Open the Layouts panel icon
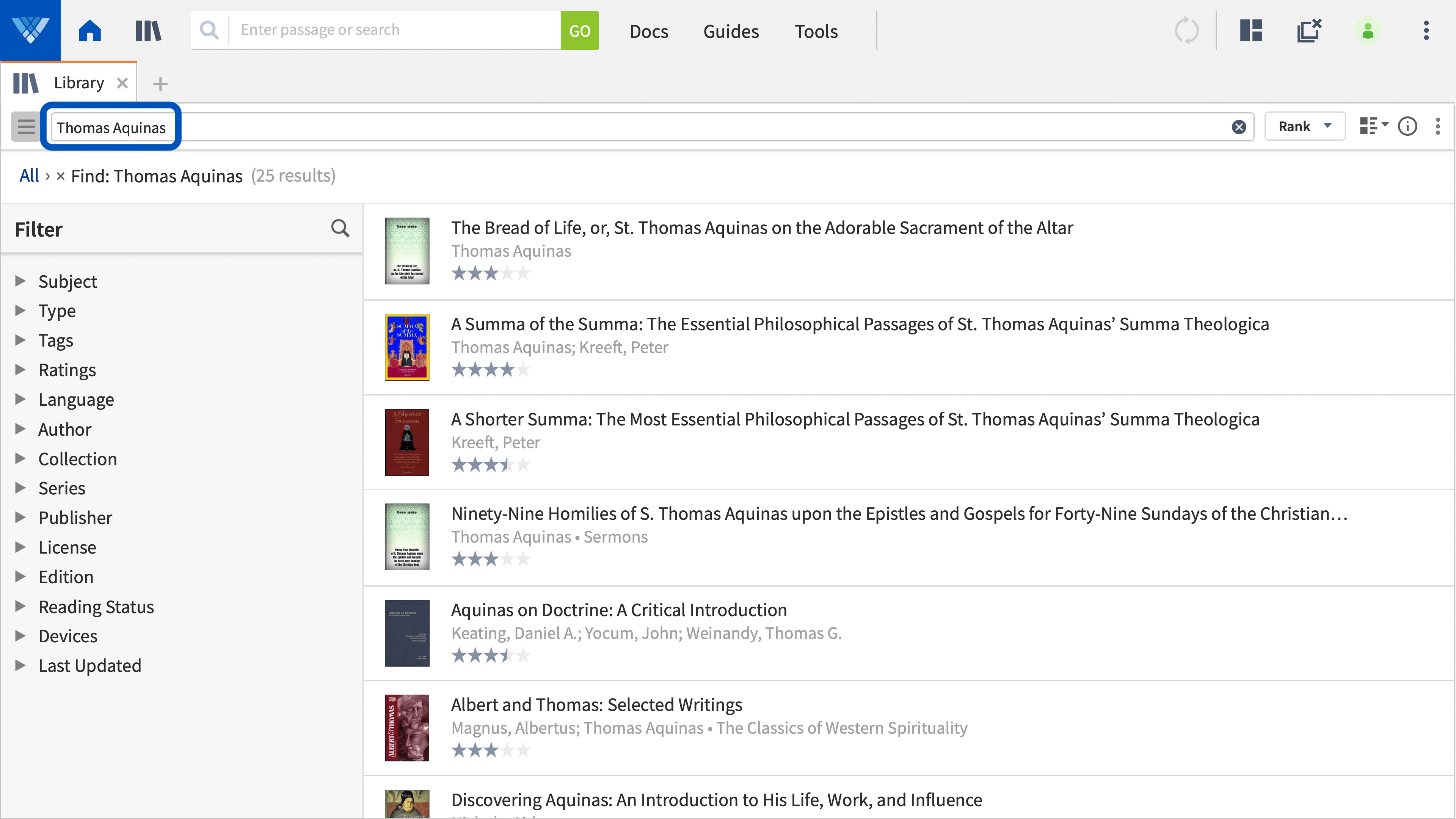The image size is (1456, 819). pyautogui.click(x=1251, y=30)
